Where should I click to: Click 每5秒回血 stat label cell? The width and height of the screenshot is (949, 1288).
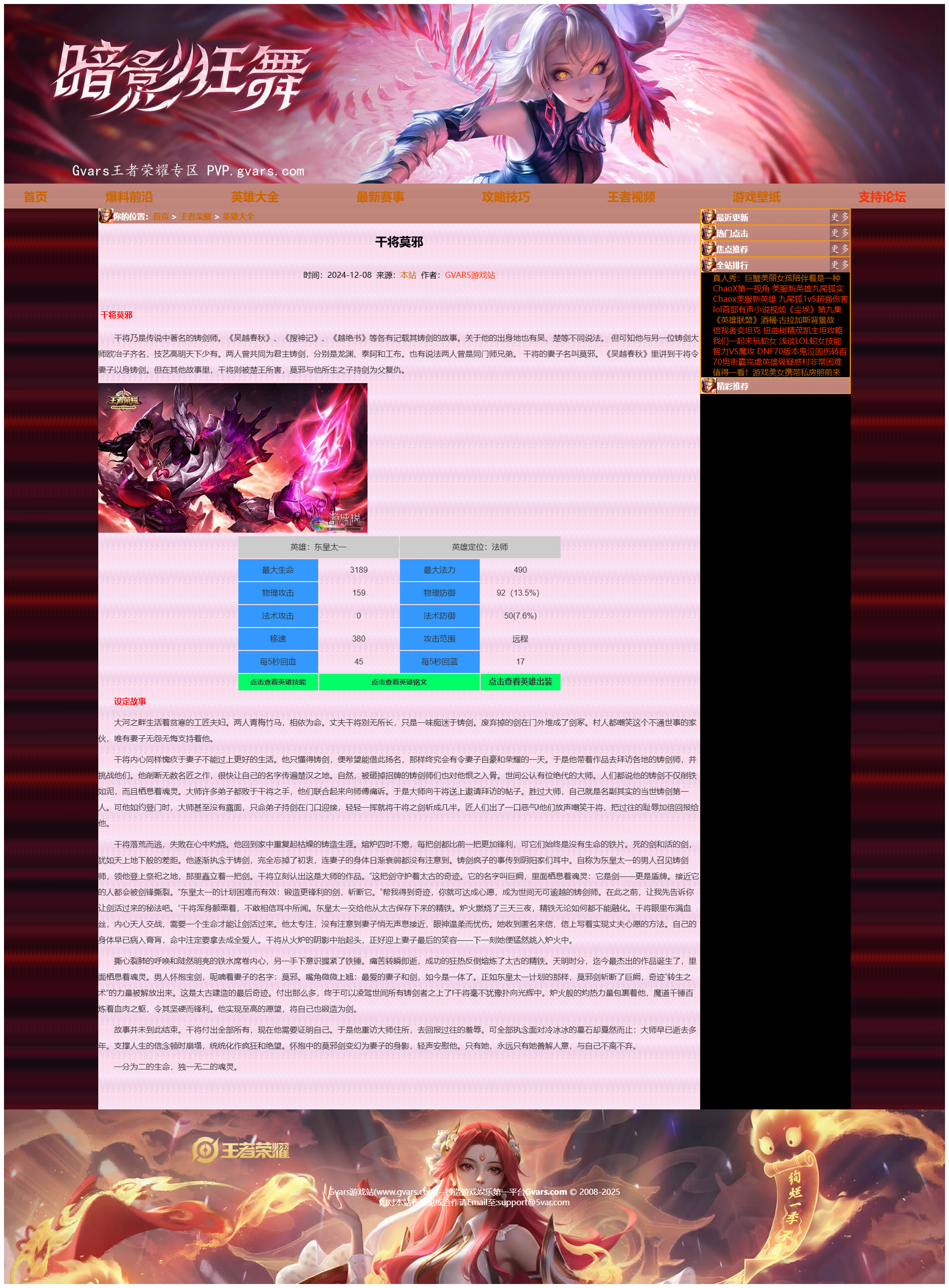click(278, 662)
